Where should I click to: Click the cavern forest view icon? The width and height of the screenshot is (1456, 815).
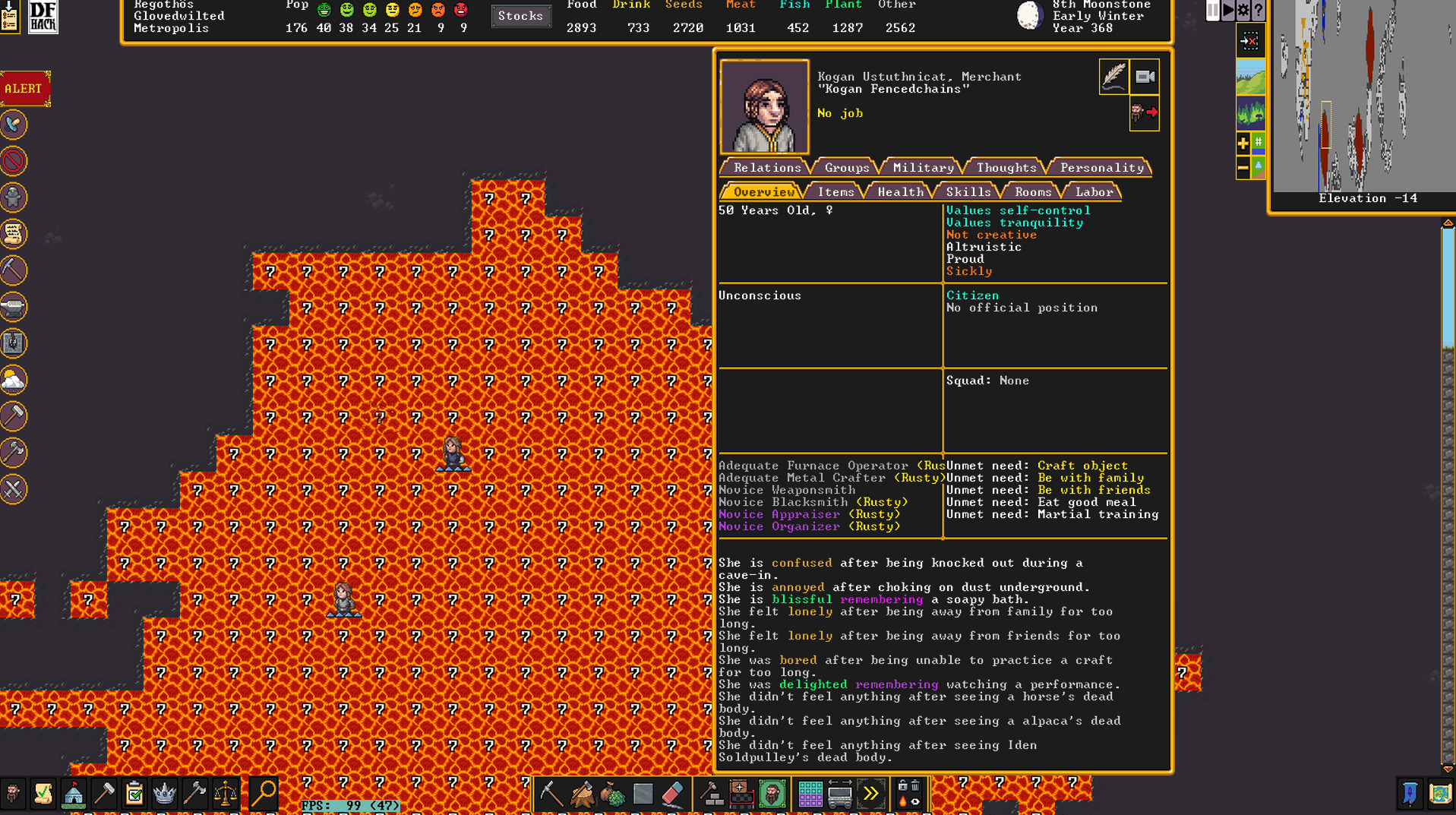point(1250,113)
